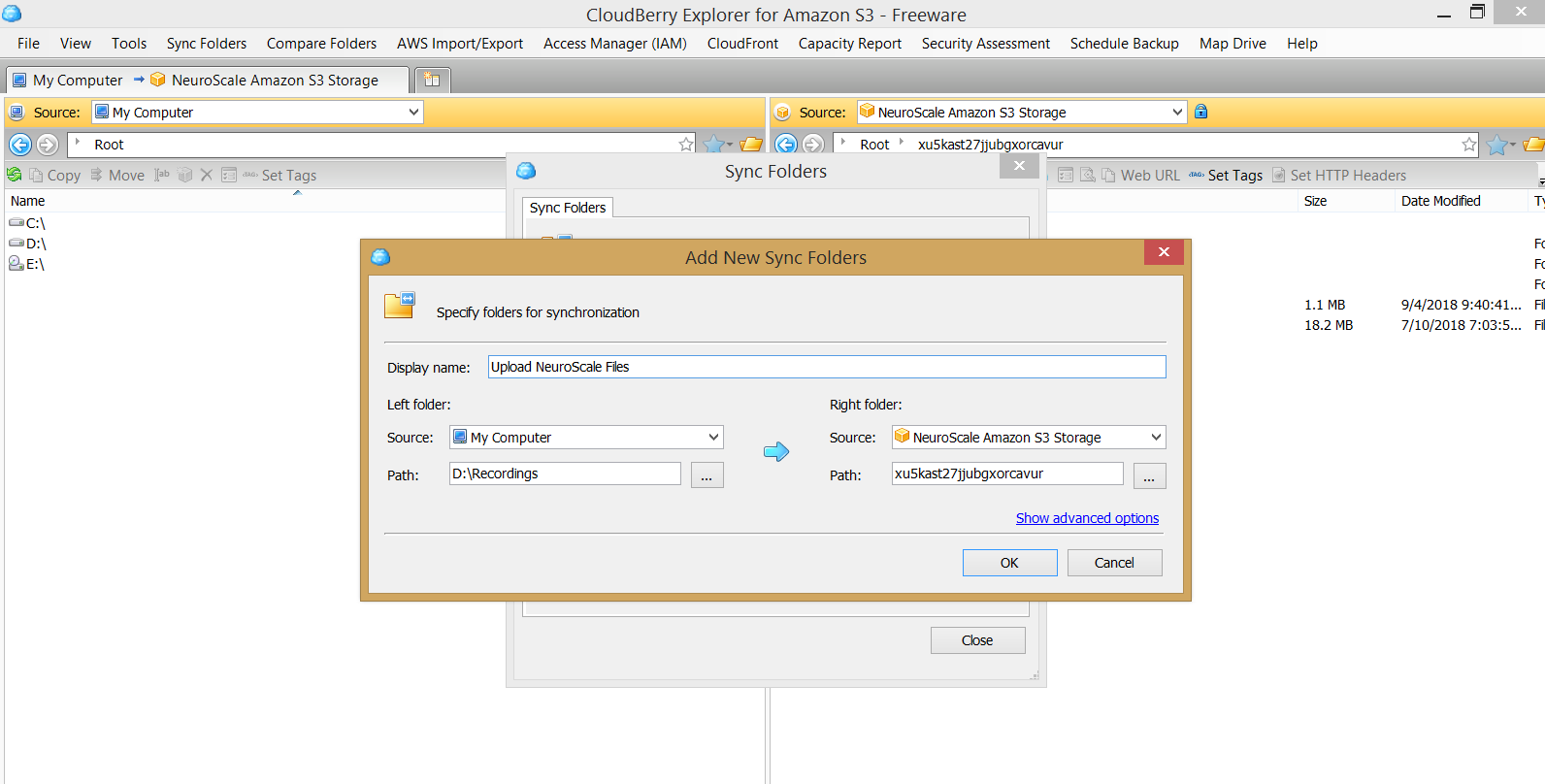Go forward in the My Computer pane
The width and height of the screenshot is (1545, 784).
[48, 145]
